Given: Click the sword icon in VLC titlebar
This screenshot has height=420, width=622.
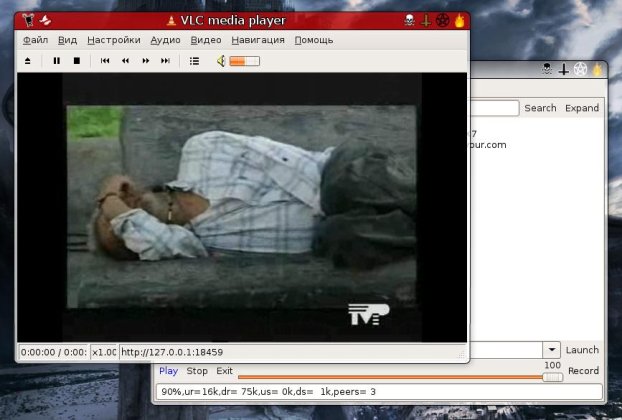Looking at the screenshot, I should coord(426,20).
